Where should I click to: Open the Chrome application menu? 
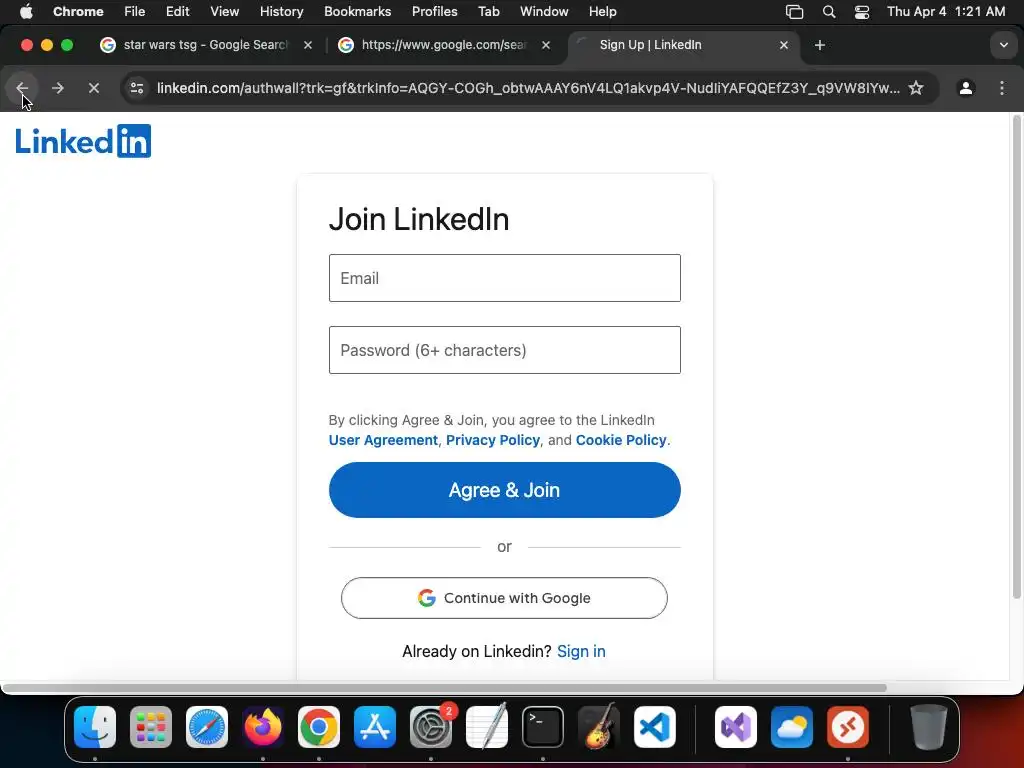(x=78, y=12)
